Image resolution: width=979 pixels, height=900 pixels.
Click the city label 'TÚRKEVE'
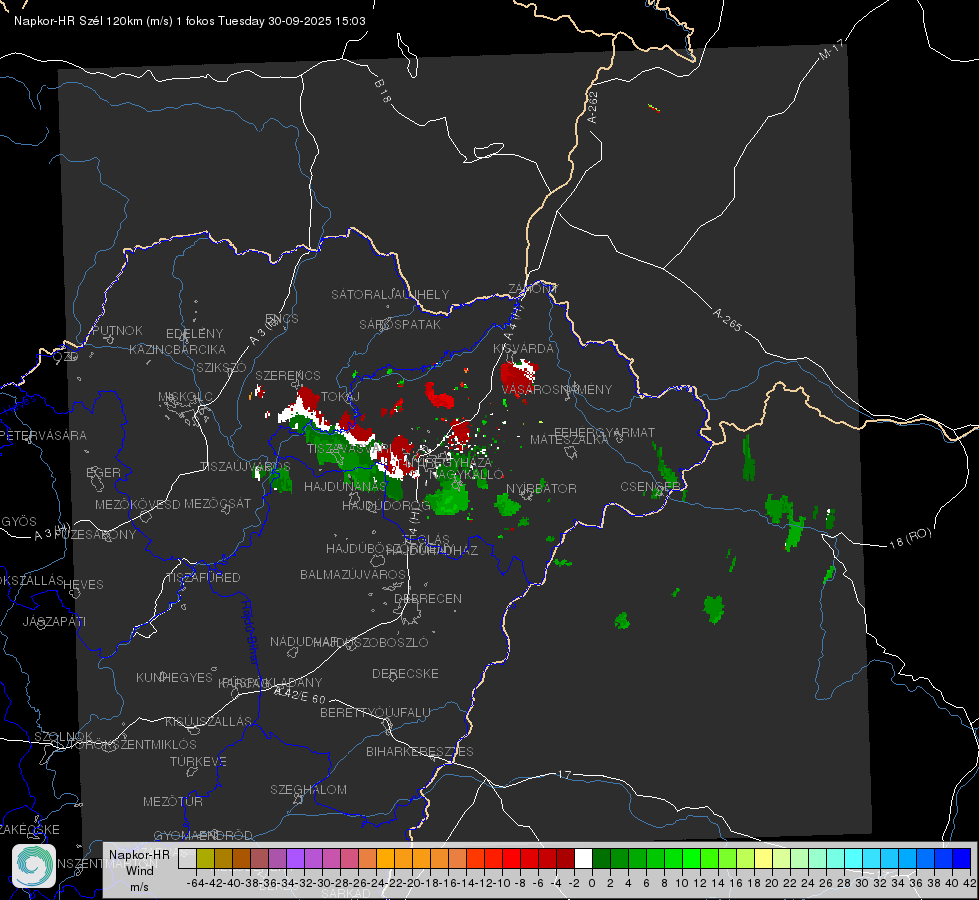(198, 761)
